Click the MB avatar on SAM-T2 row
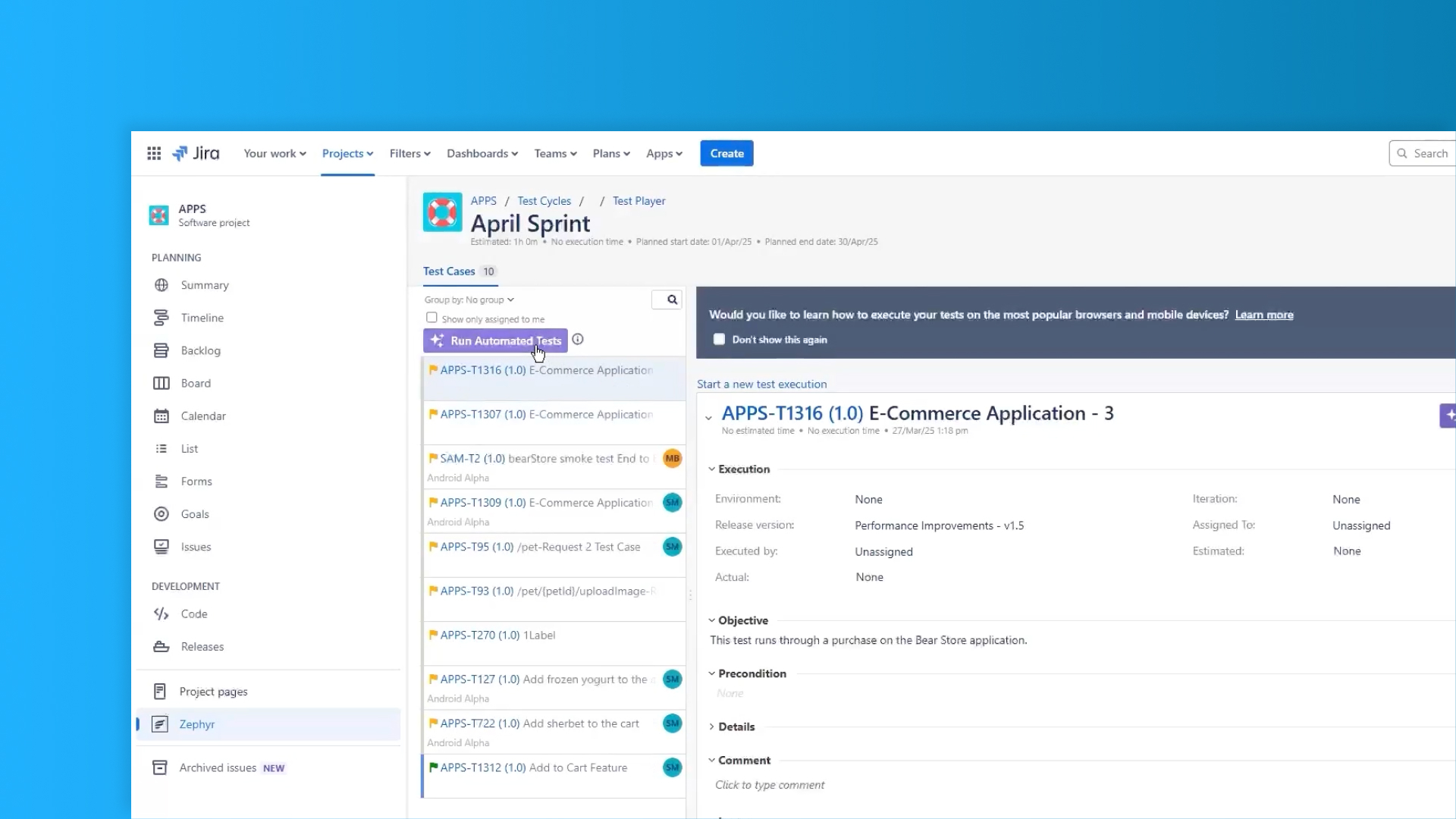The width and height of the screenshot is (1456, 819). [672, 458]
